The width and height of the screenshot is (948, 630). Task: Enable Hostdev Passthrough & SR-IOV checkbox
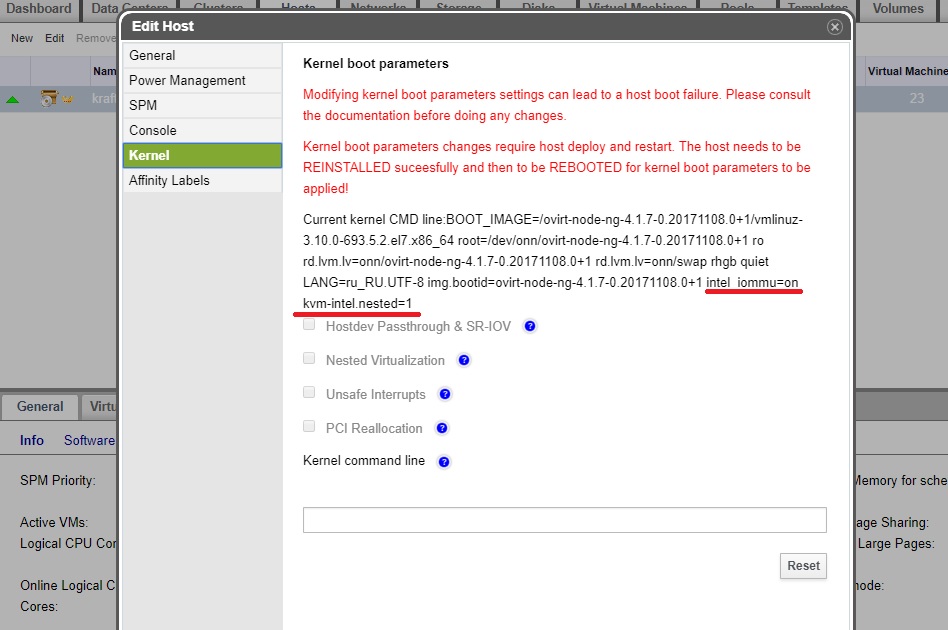click(x=309, y=325)
